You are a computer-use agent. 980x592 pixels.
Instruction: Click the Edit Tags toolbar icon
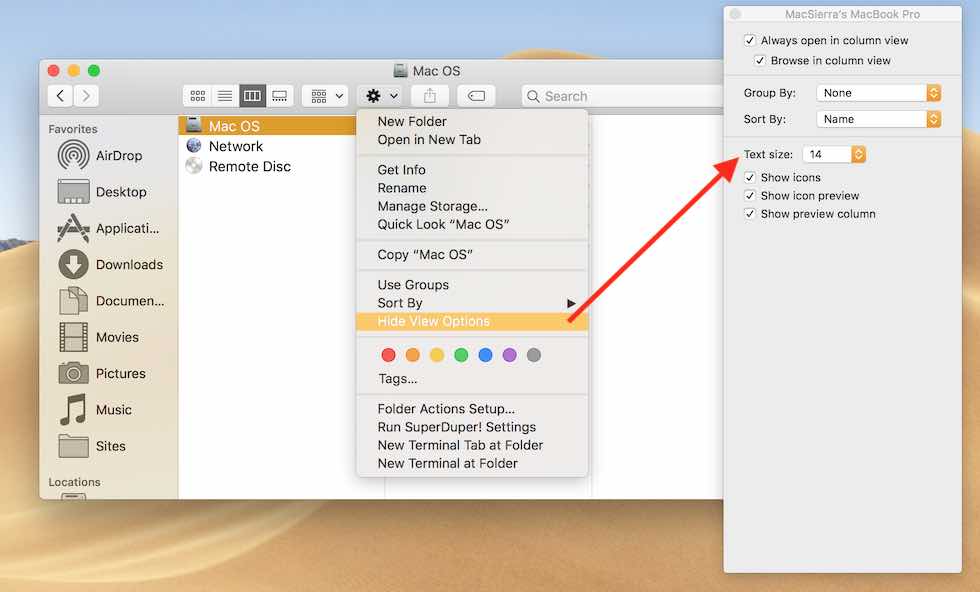click(476, 95)
